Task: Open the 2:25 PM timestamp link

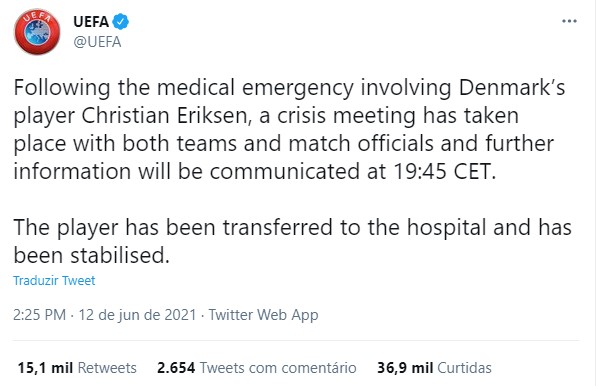Action: [39, 315]
